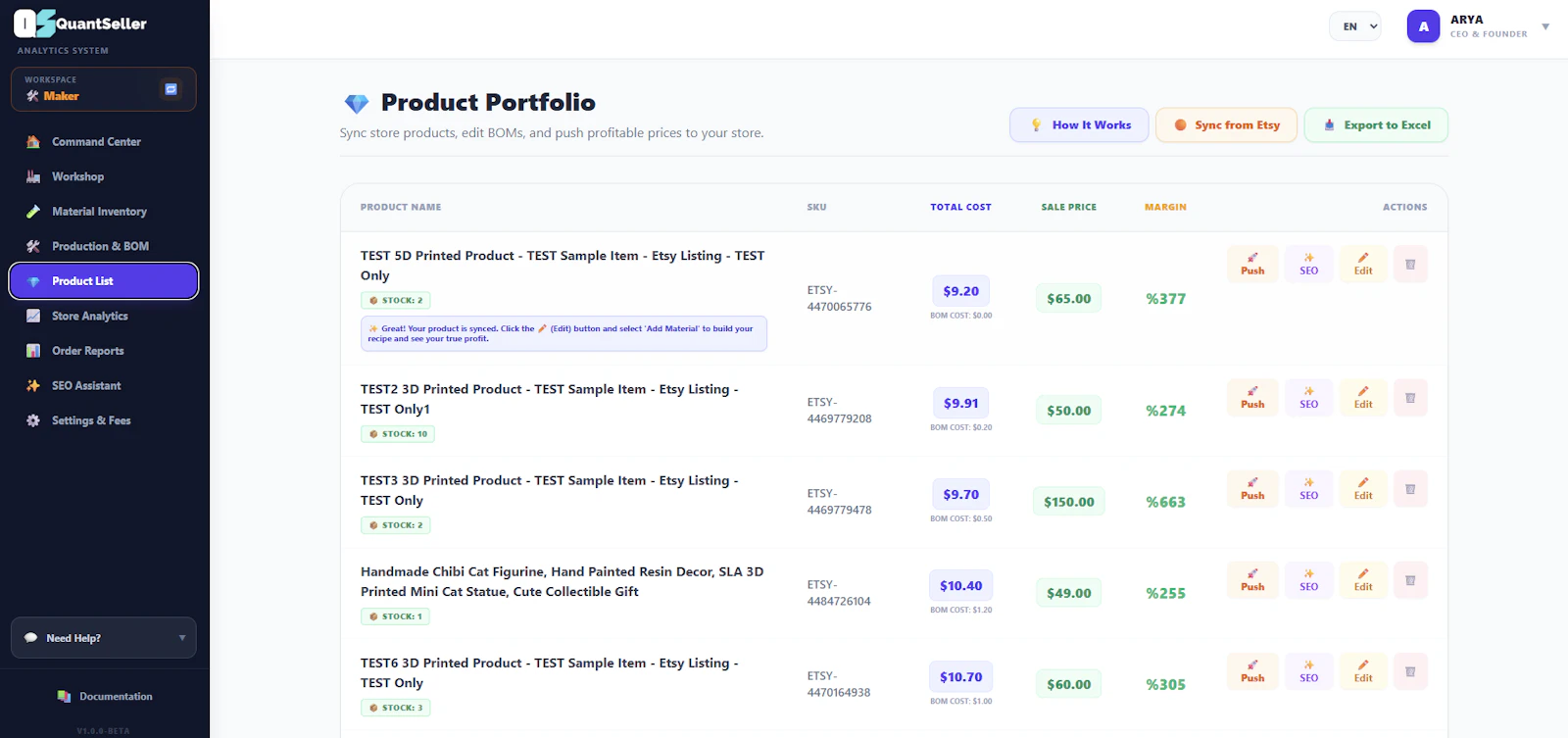
Task: Click the purple A avatar icon
Action: click(x=1423, y=26)
